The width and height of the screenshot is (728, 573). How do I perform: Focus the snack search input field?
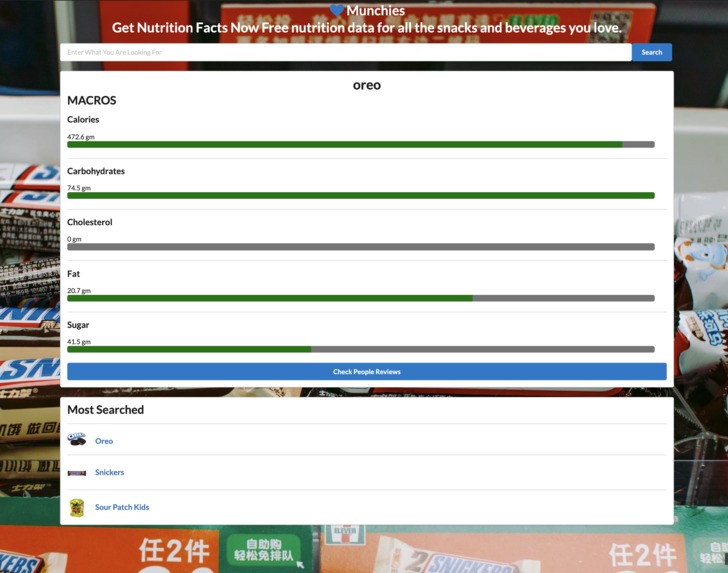[x=345, y=52]
